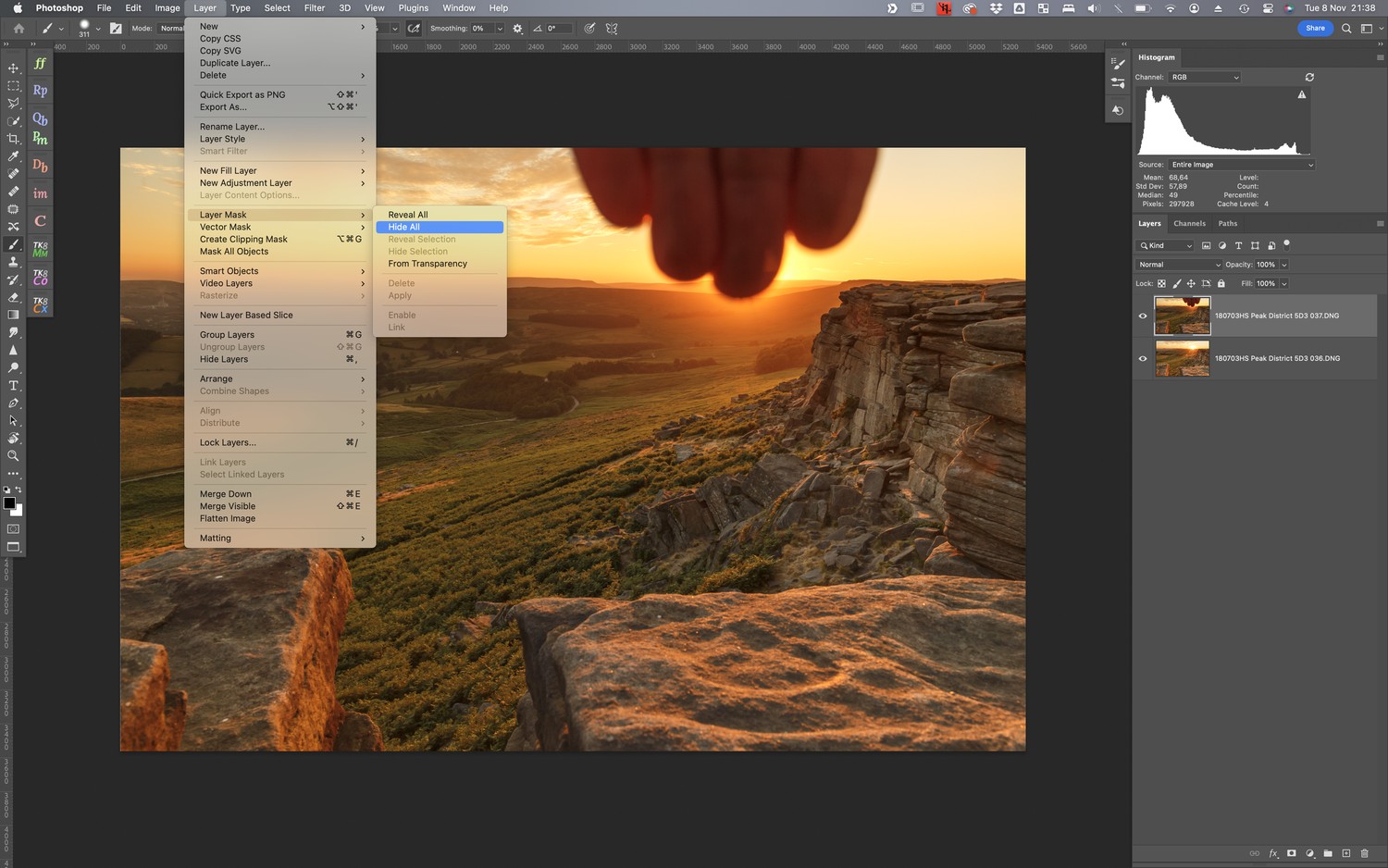This screenshot has width=1388, height=868.
Task: Select the Move tool
Action: 13,68
